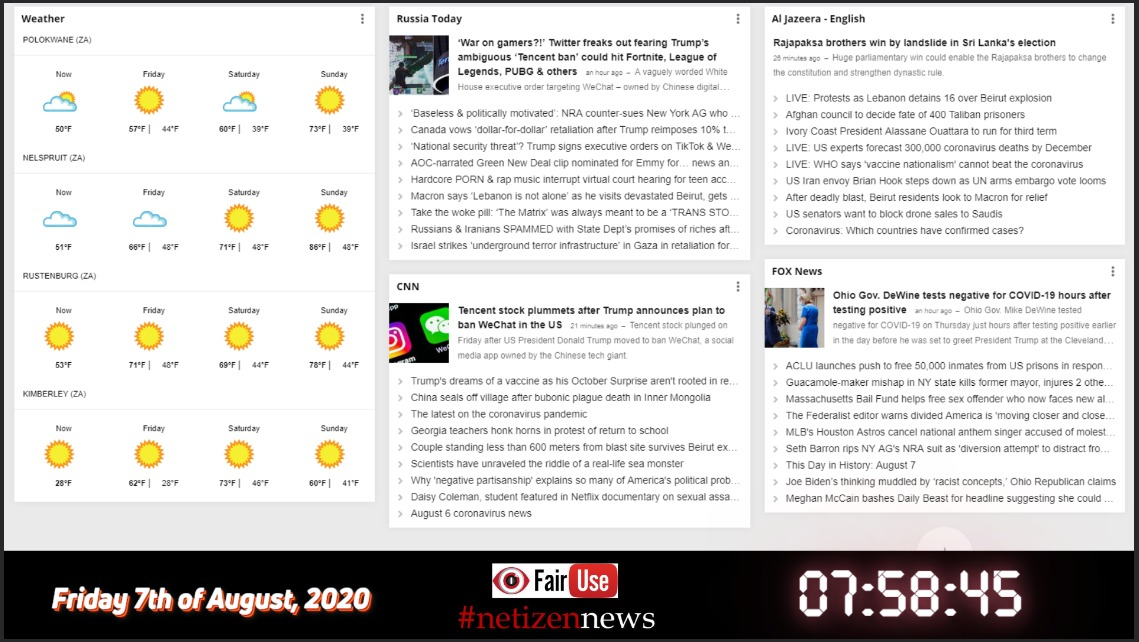Open the Russia Today gaming story thumbnail

pos(418,65)
